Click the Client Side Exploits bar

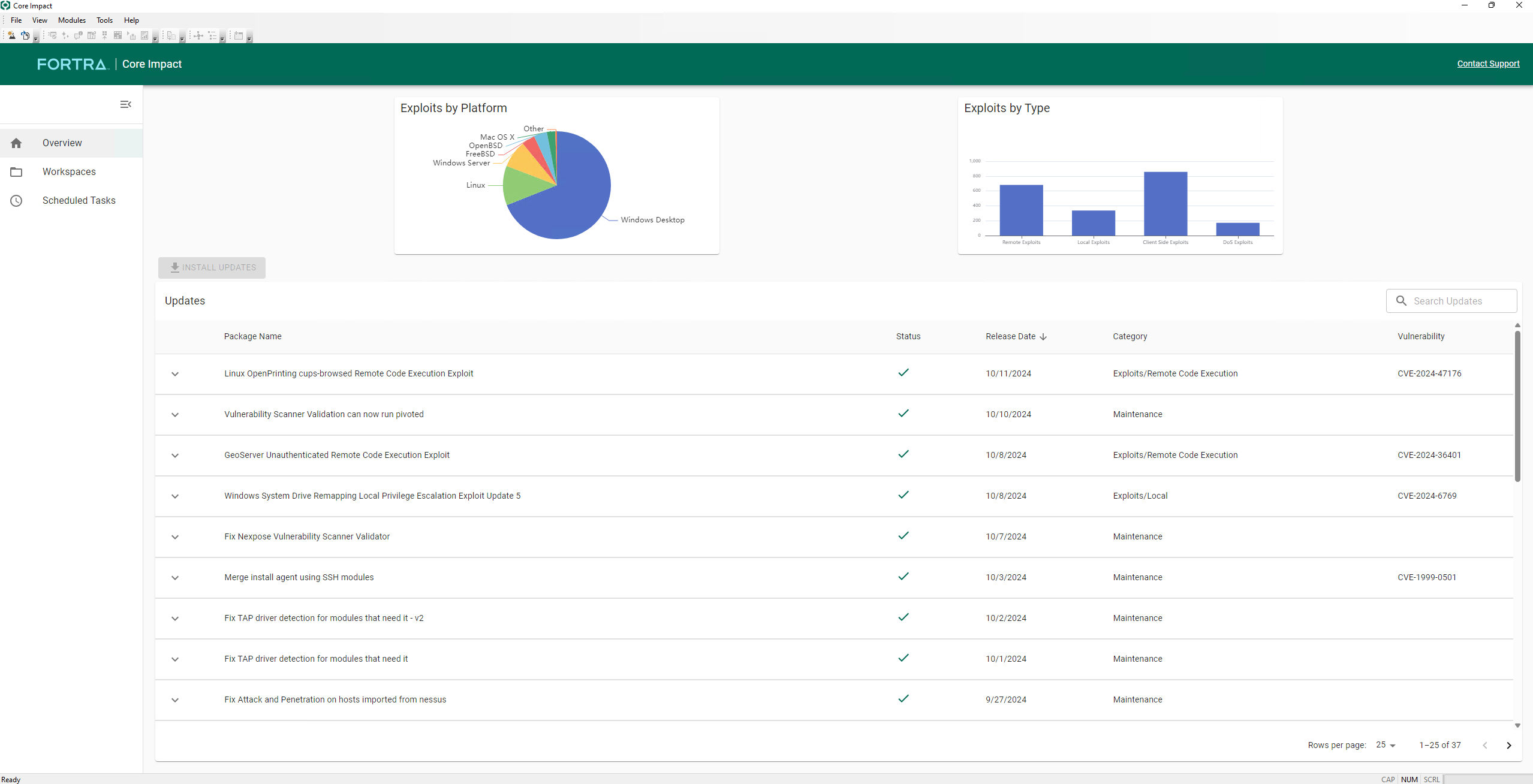tap(1165, 204)
